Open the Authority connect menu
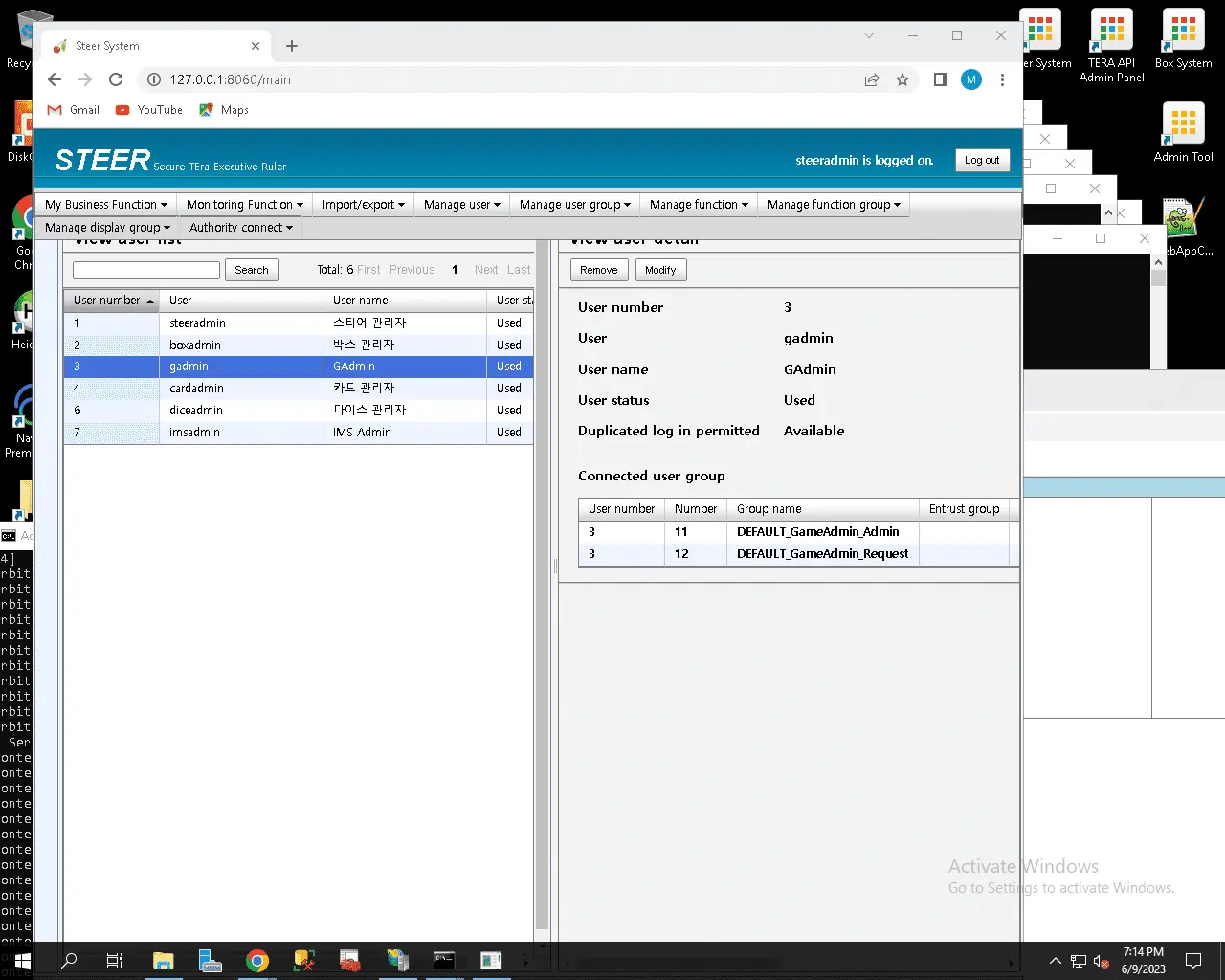 tap(241, 228)
